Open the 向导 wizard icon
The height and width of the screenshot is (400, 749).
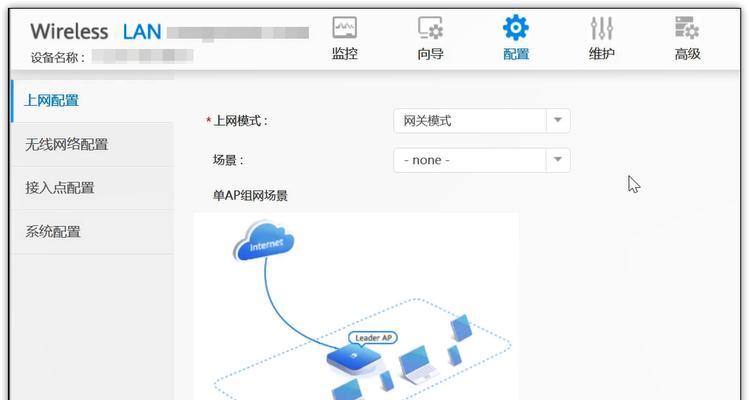430,28
